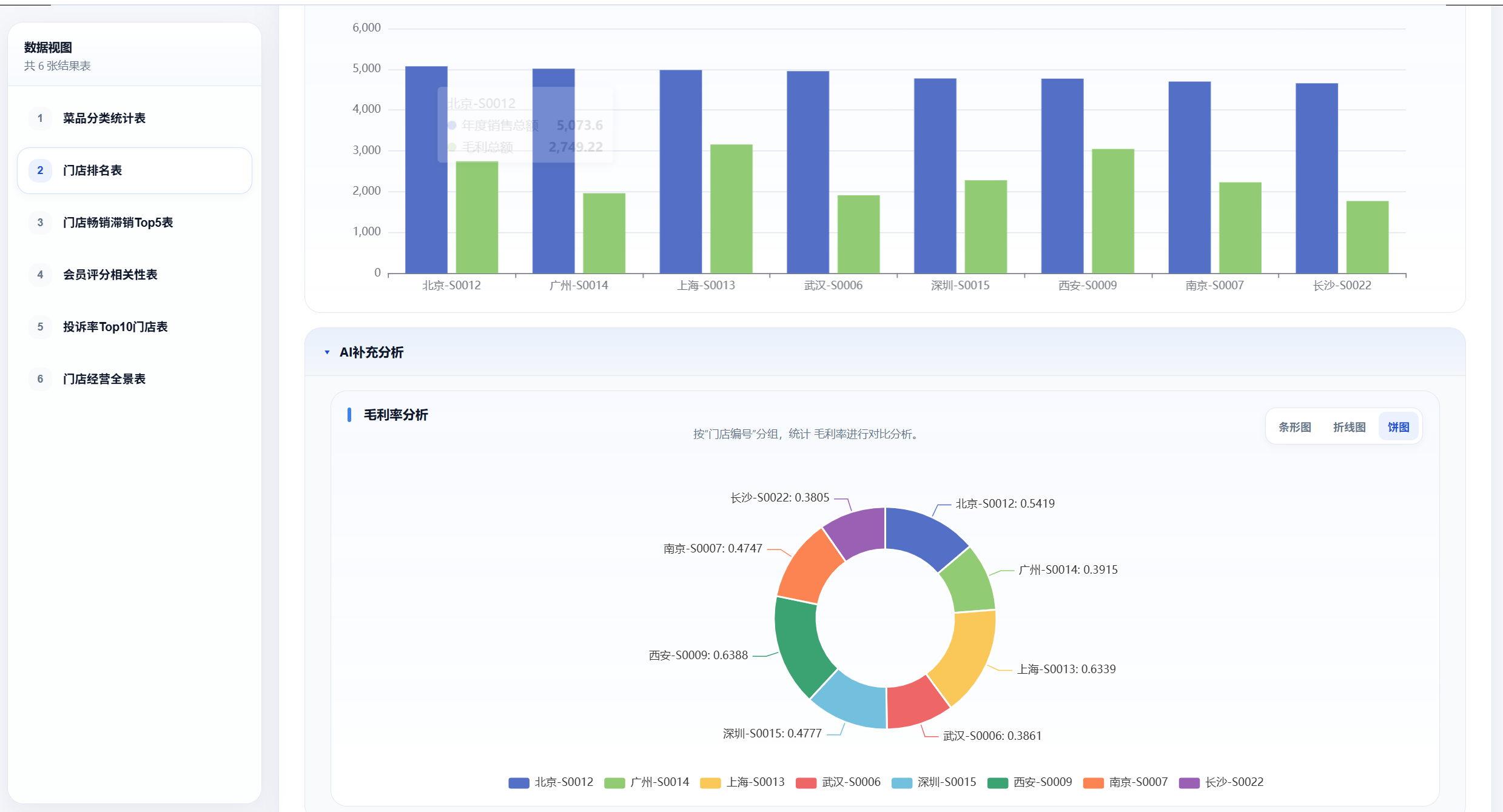The image size is (1503, 812).
Task: Click 北京-S0012 green profit bar
Action: point(477,217)
